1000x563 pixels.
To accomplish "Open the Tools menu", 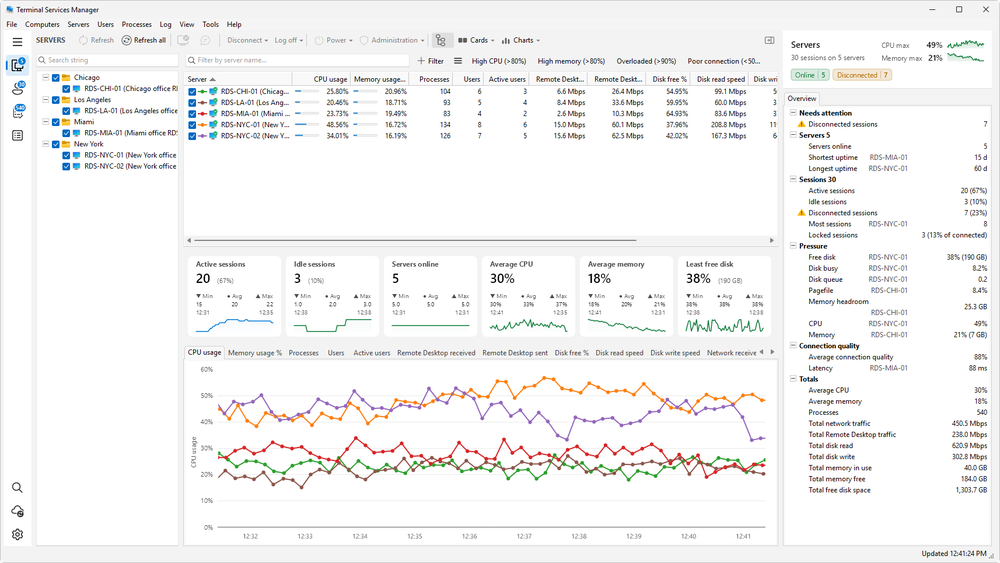I will click(210, 24).
